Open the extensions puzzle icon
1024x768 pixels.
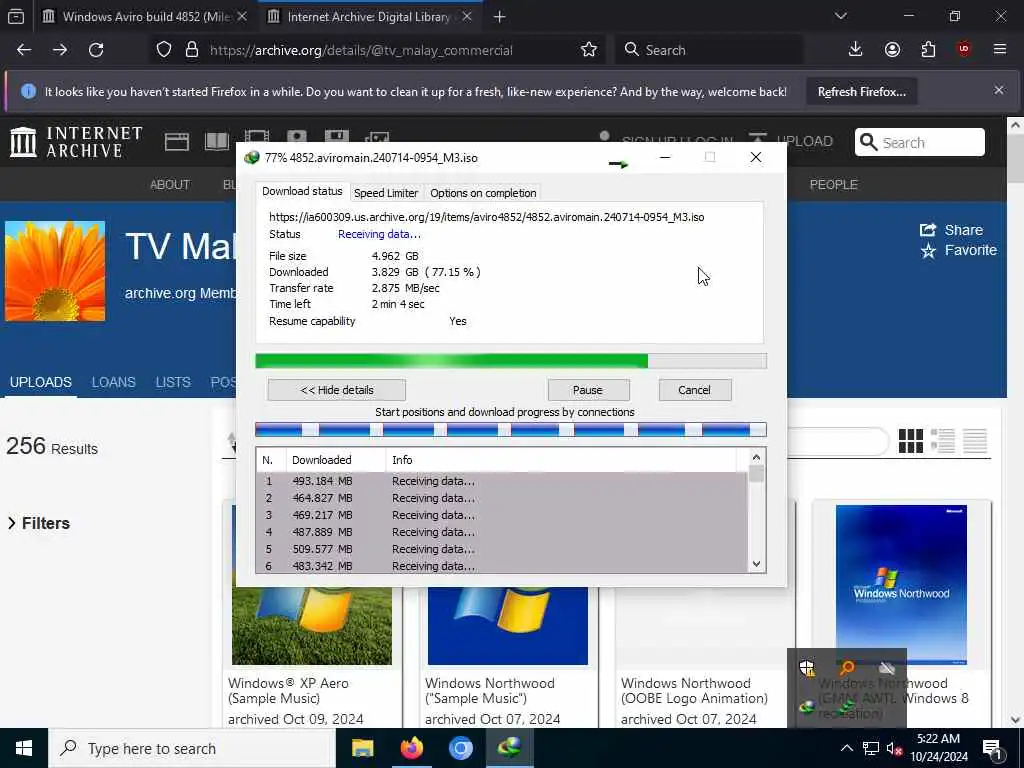(928, 50)
